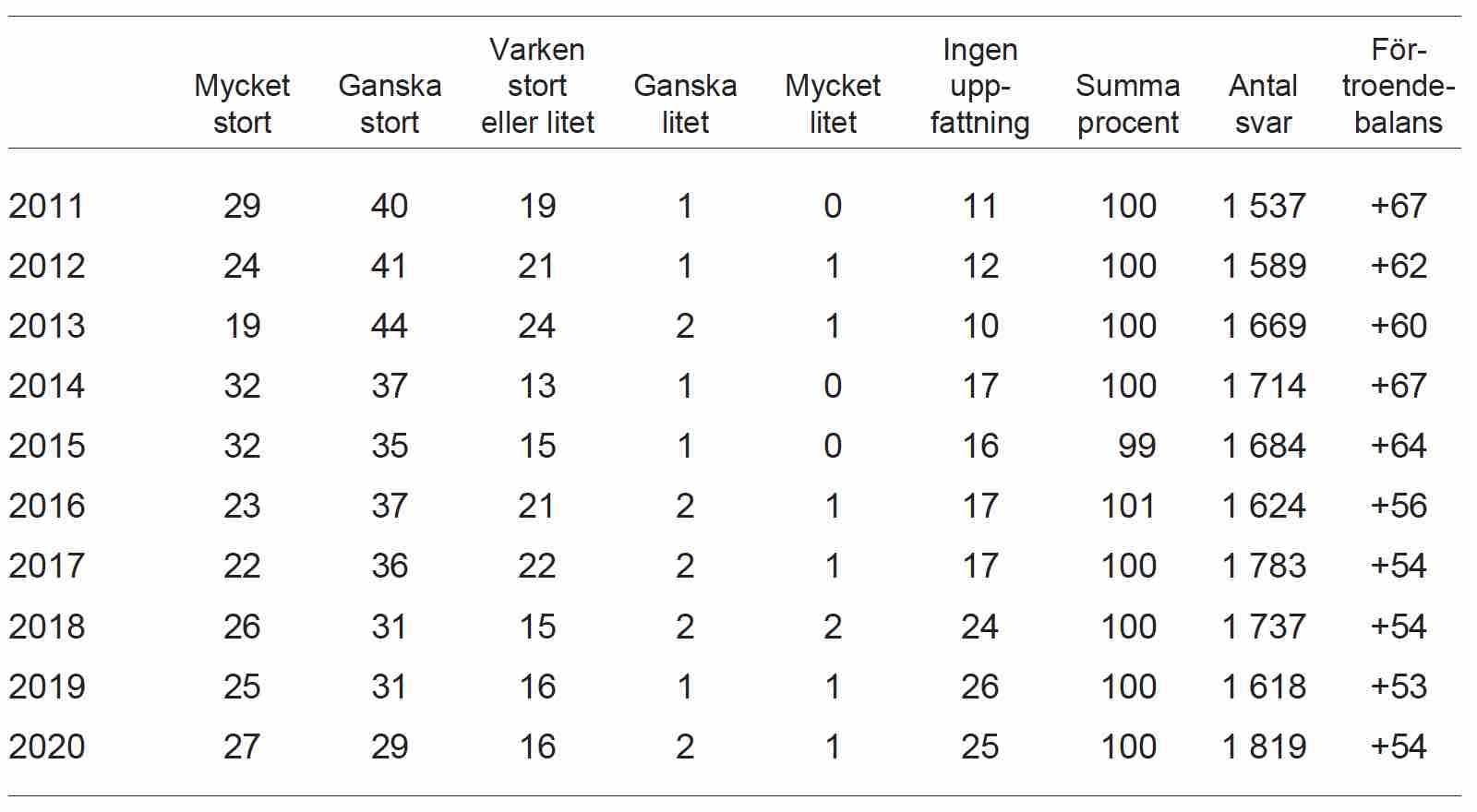The image size is (1477, 812).
Task: Select the 2020 row label
Action: [x=47, y=746]
